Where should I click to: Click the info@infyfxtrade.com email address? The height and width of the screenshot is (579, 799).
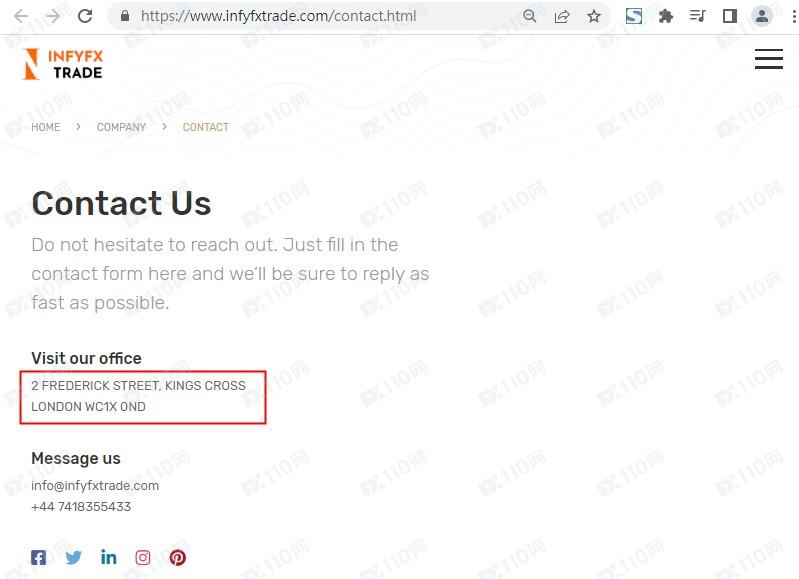[95, 486]
